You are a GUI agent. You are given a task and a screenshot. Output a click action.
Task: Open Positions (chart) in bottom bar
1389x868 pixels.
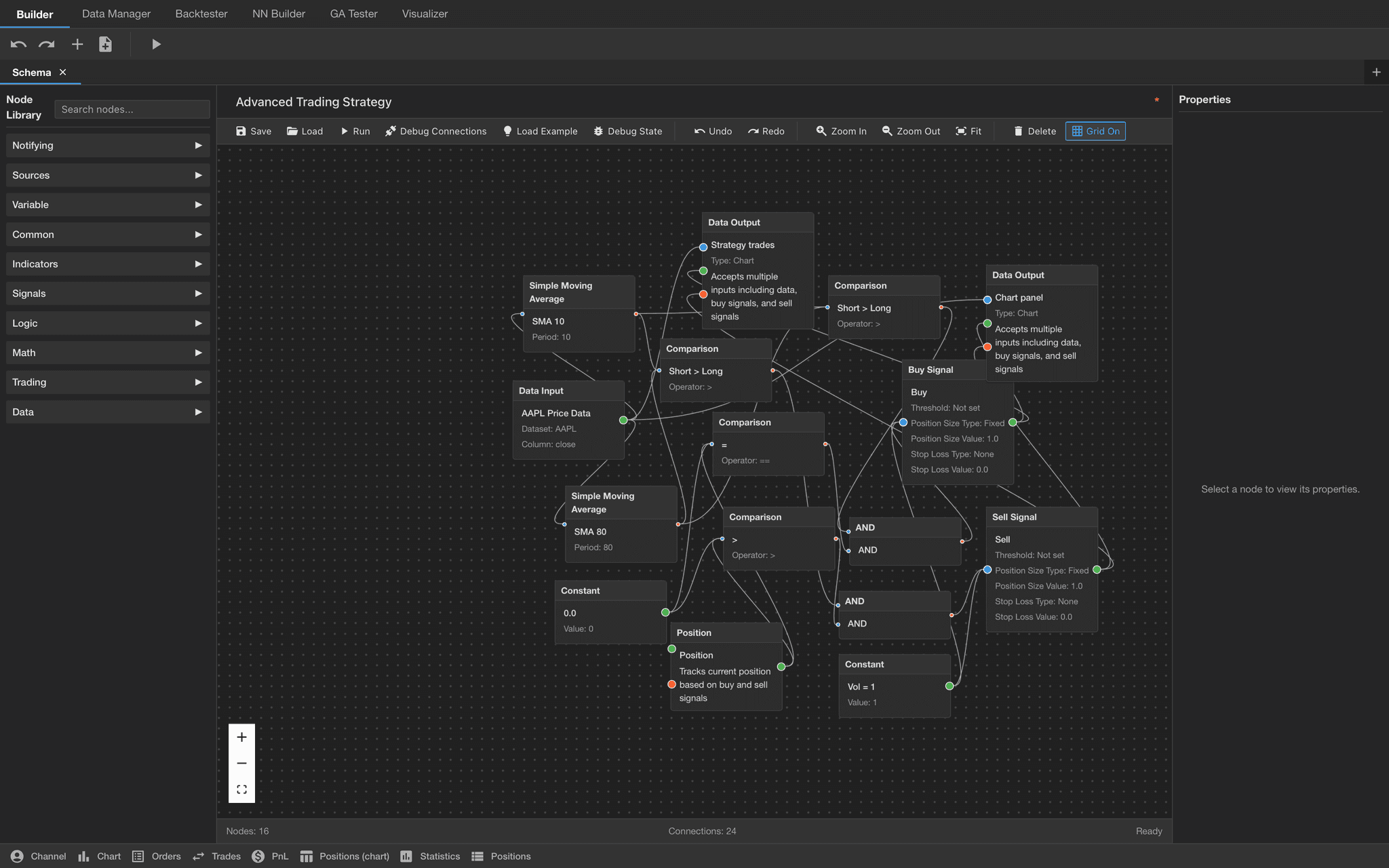click(x=345, y=856)
